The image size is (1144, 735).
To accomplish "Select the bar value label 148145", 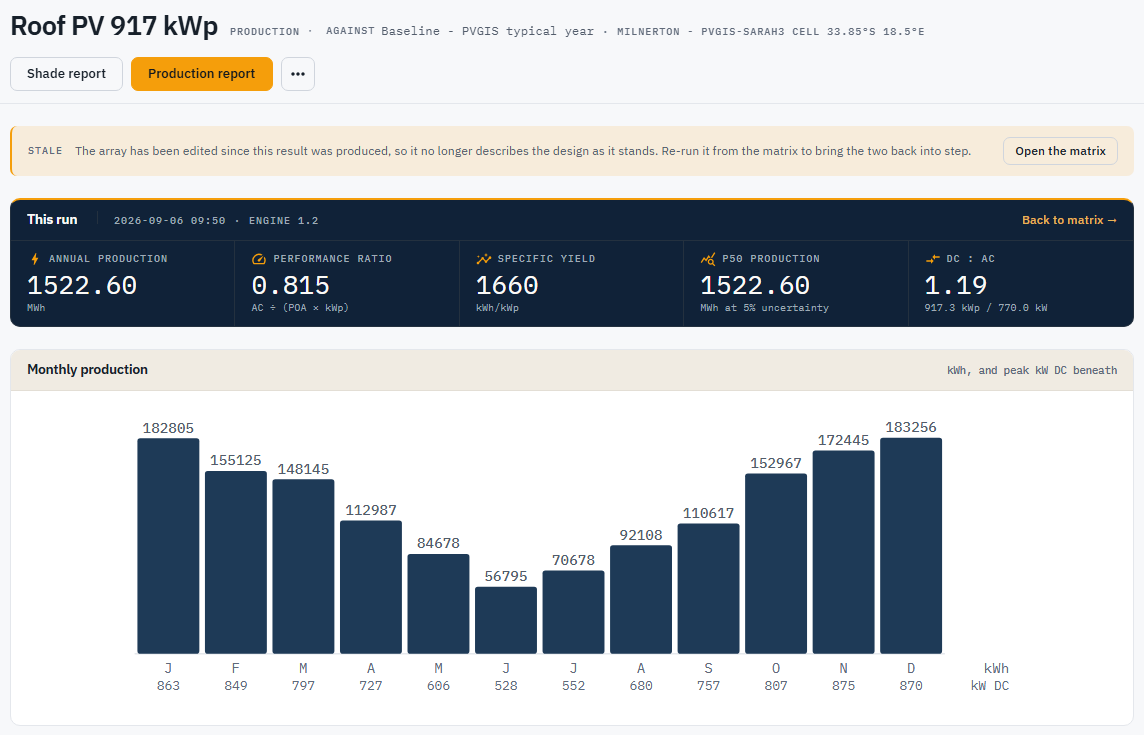I will tap(303, 469).
